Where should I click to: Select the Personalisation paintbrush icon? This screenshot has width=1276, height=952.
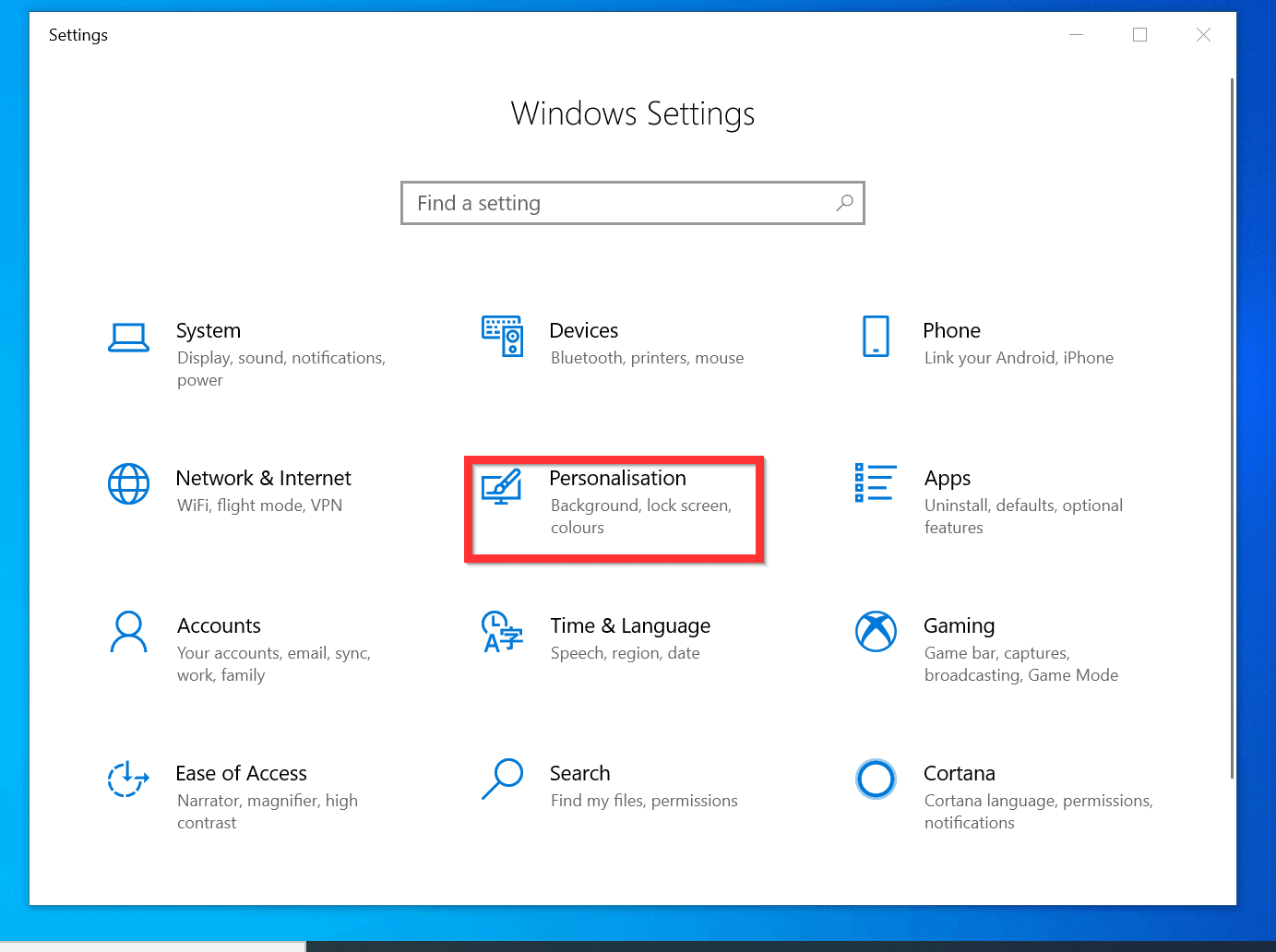pos(503,486)
